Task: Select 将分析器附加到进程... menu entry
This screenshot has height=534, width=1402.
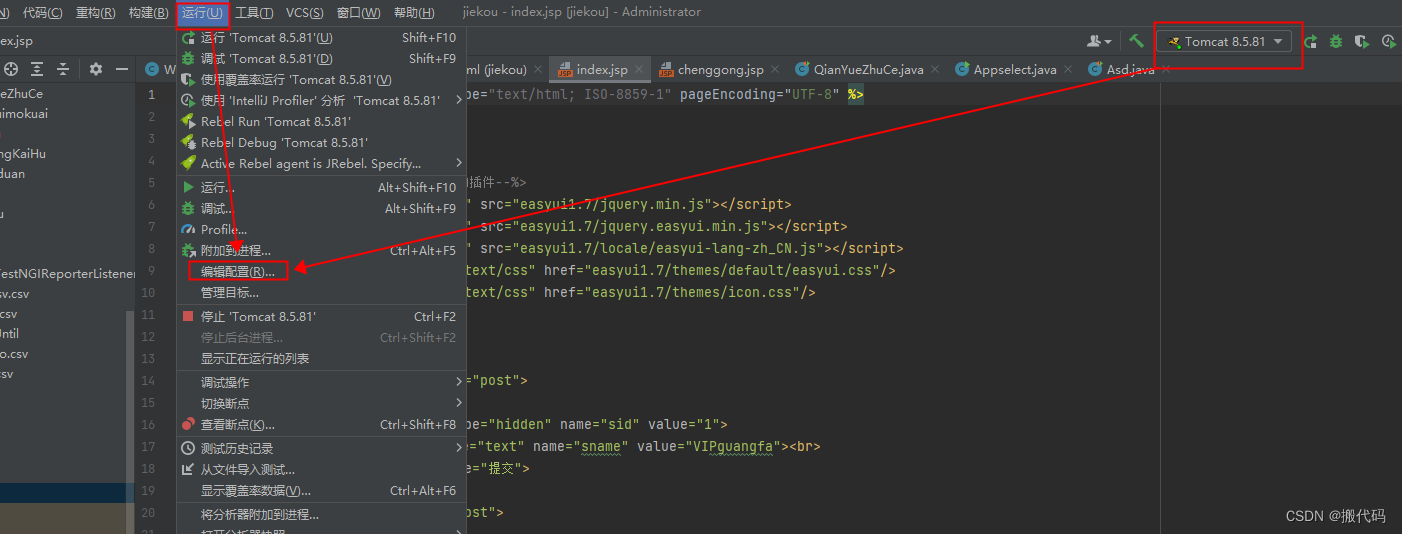Action: 321,514
